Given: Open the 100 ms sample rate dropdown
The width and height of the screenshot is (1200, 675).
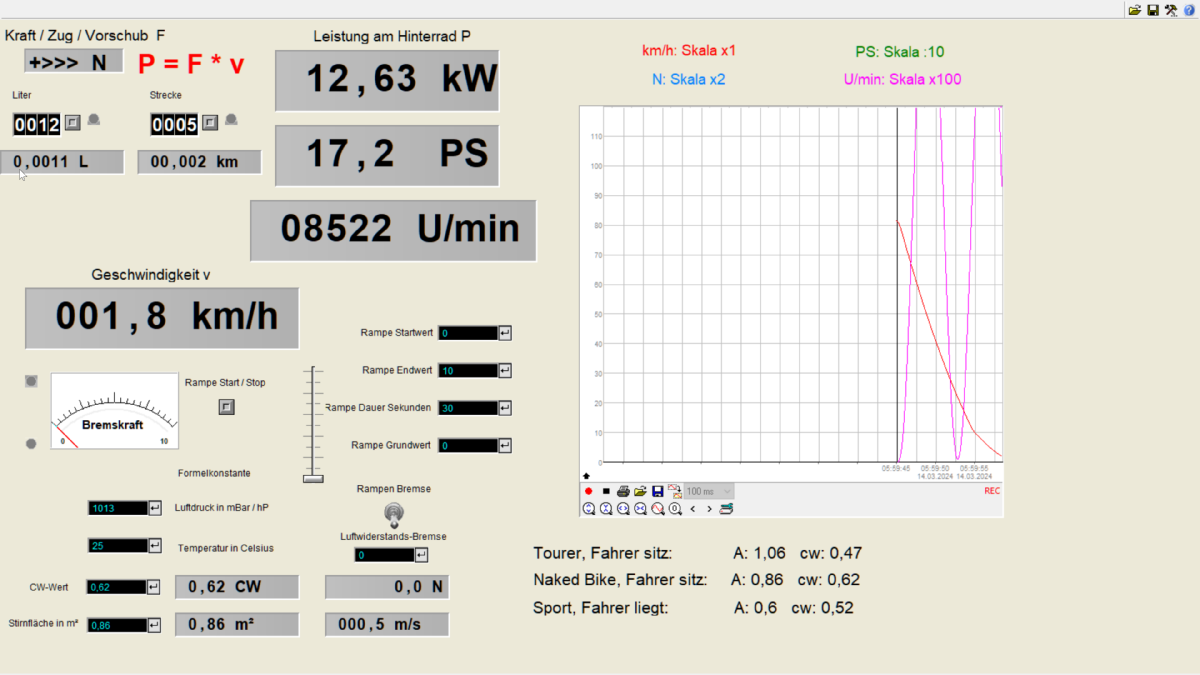Looking at the screenshot, I should (709, 492).
